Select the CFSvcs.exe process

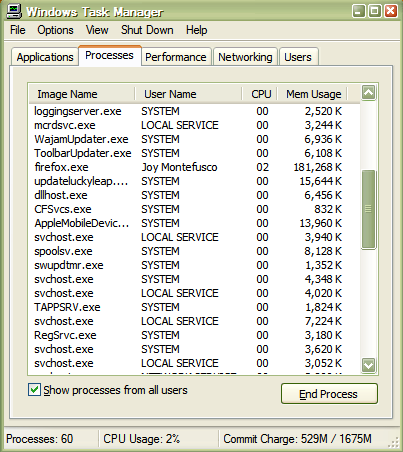194,209
